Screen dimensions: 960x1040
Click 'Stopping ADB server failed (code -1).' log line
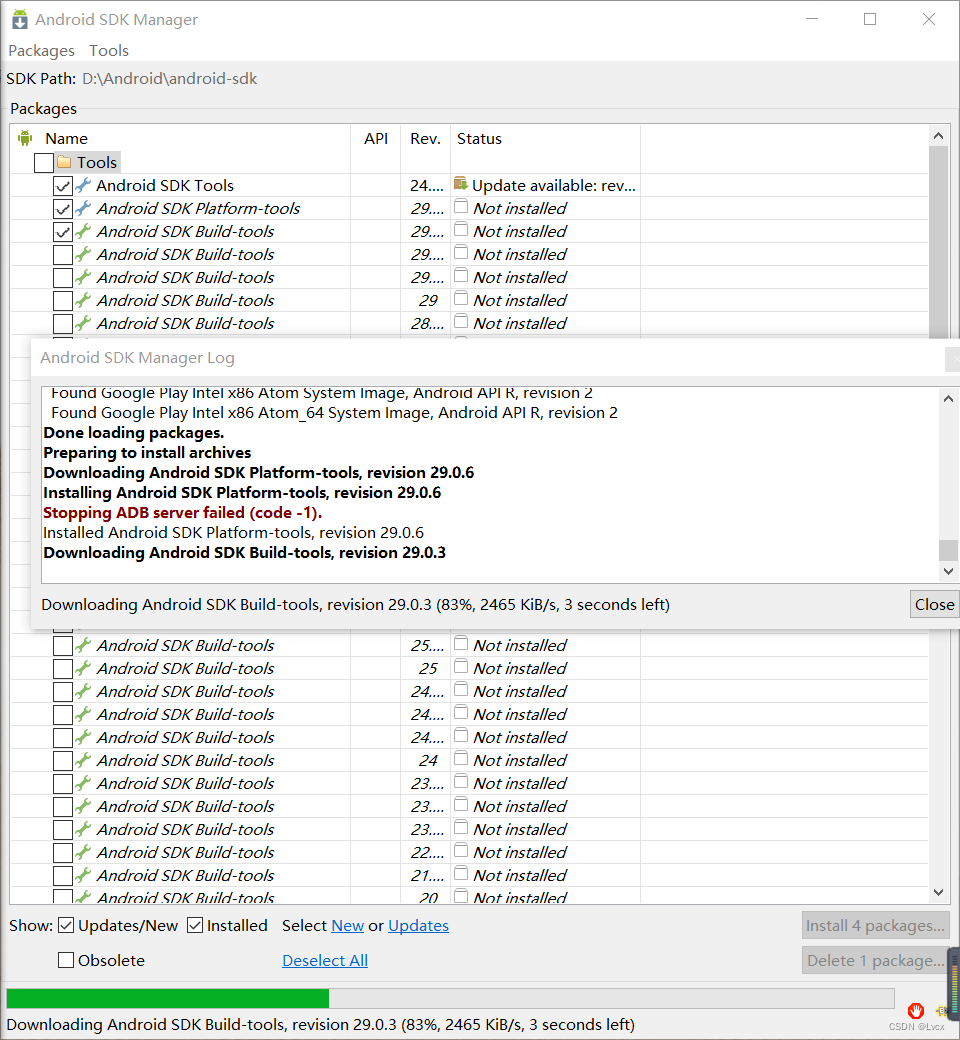click(x=182, y=513)
